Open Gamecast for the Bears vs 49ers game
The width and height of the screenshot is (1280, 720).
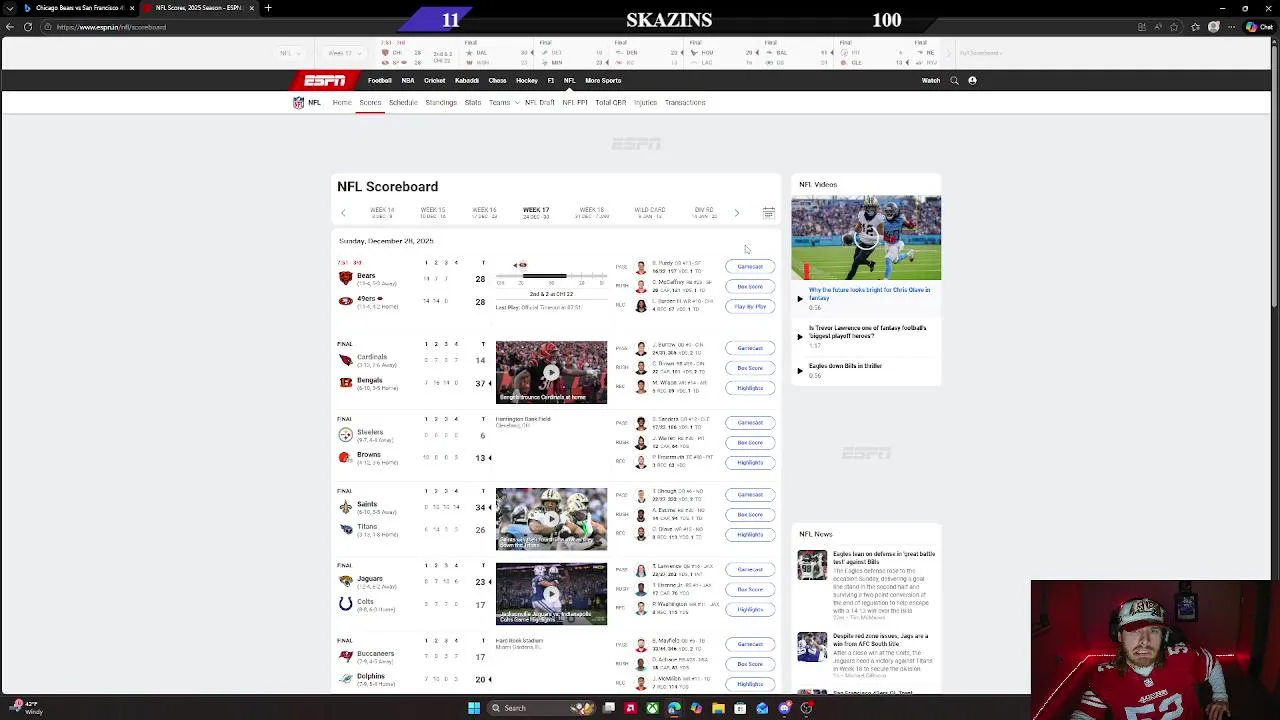(750, 267)
